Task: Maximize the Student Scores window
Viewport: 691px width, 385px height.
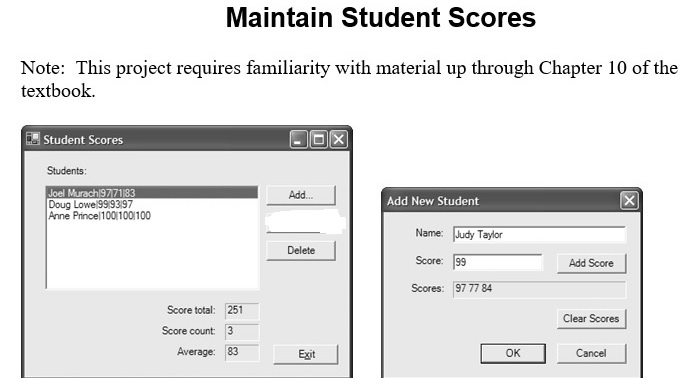Action: 318,140
